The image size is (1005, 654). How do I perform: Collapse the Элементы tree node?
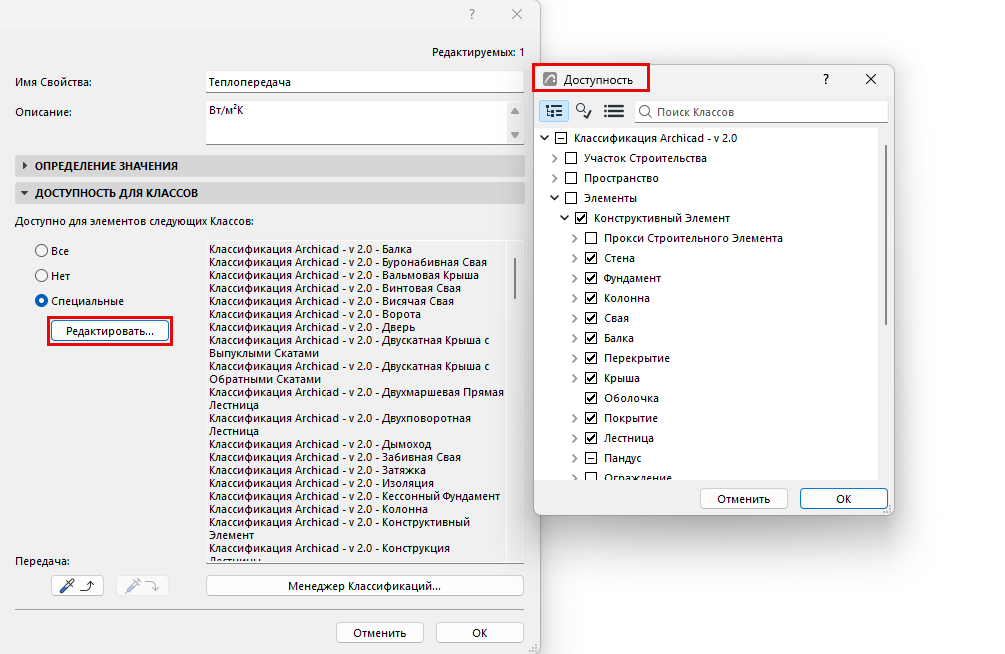(554, 198)
